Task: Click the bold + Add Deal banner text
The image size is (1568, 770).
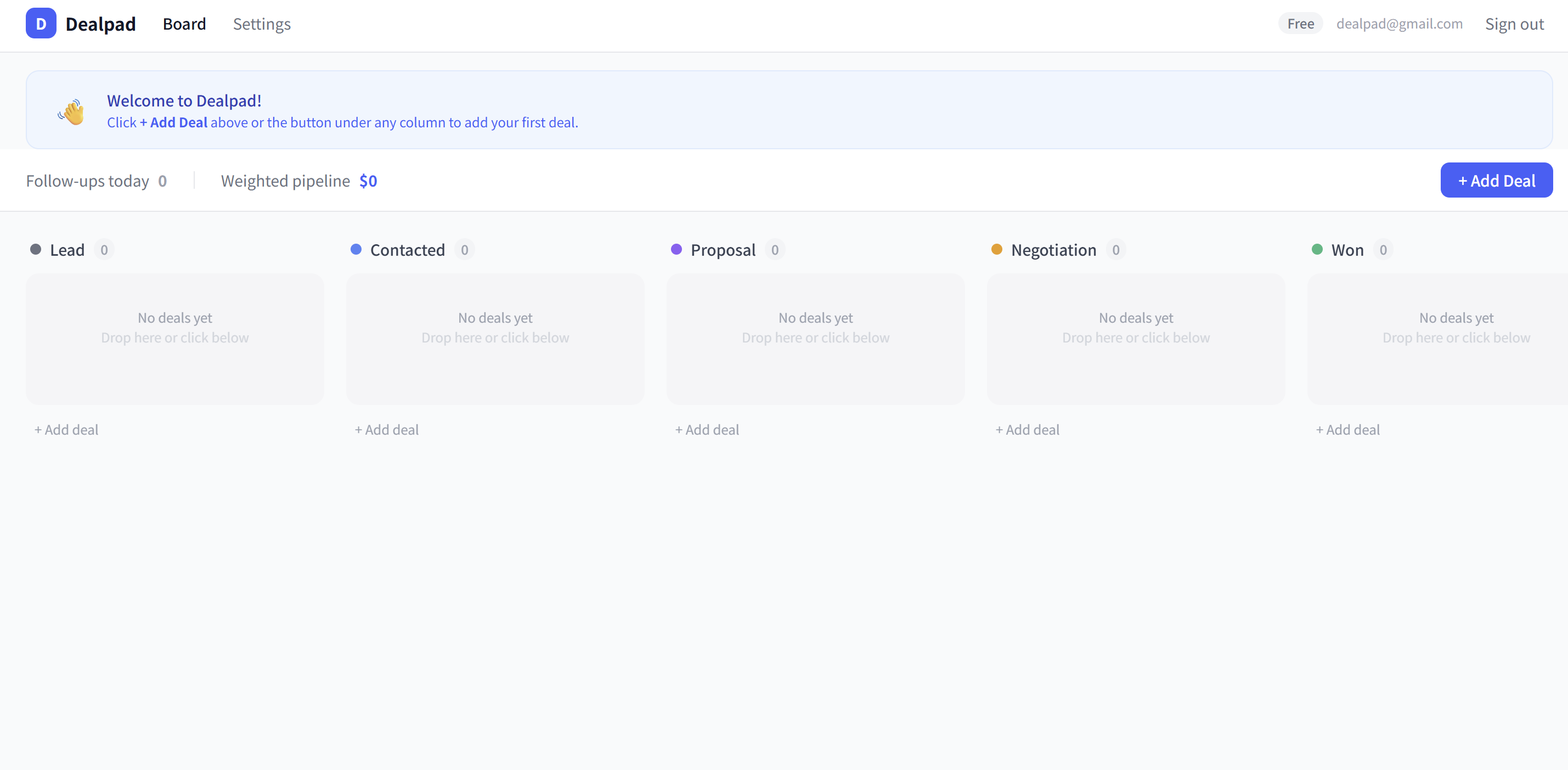Action: click(x=173, y=122)
